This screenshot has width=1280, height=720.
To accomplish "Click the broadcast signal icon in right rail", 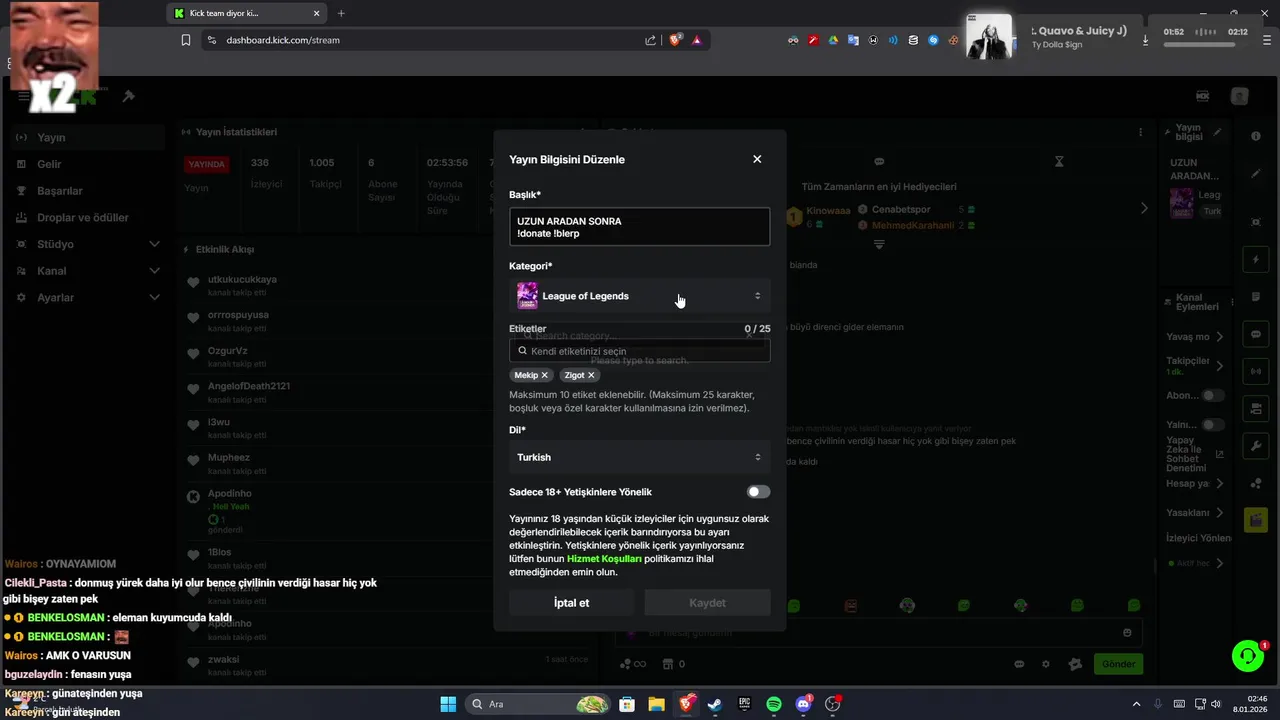I will [1256, 371].
